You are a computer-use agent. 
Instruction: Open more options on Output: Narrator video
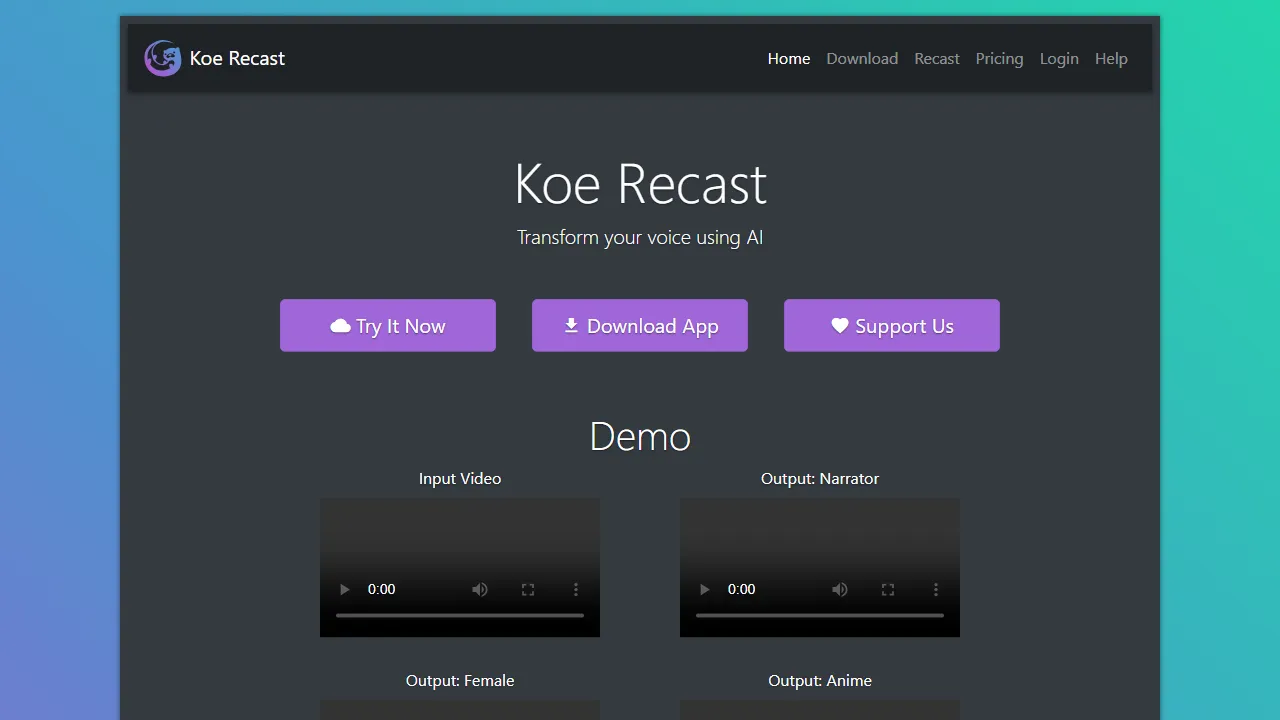coord(936,589)
